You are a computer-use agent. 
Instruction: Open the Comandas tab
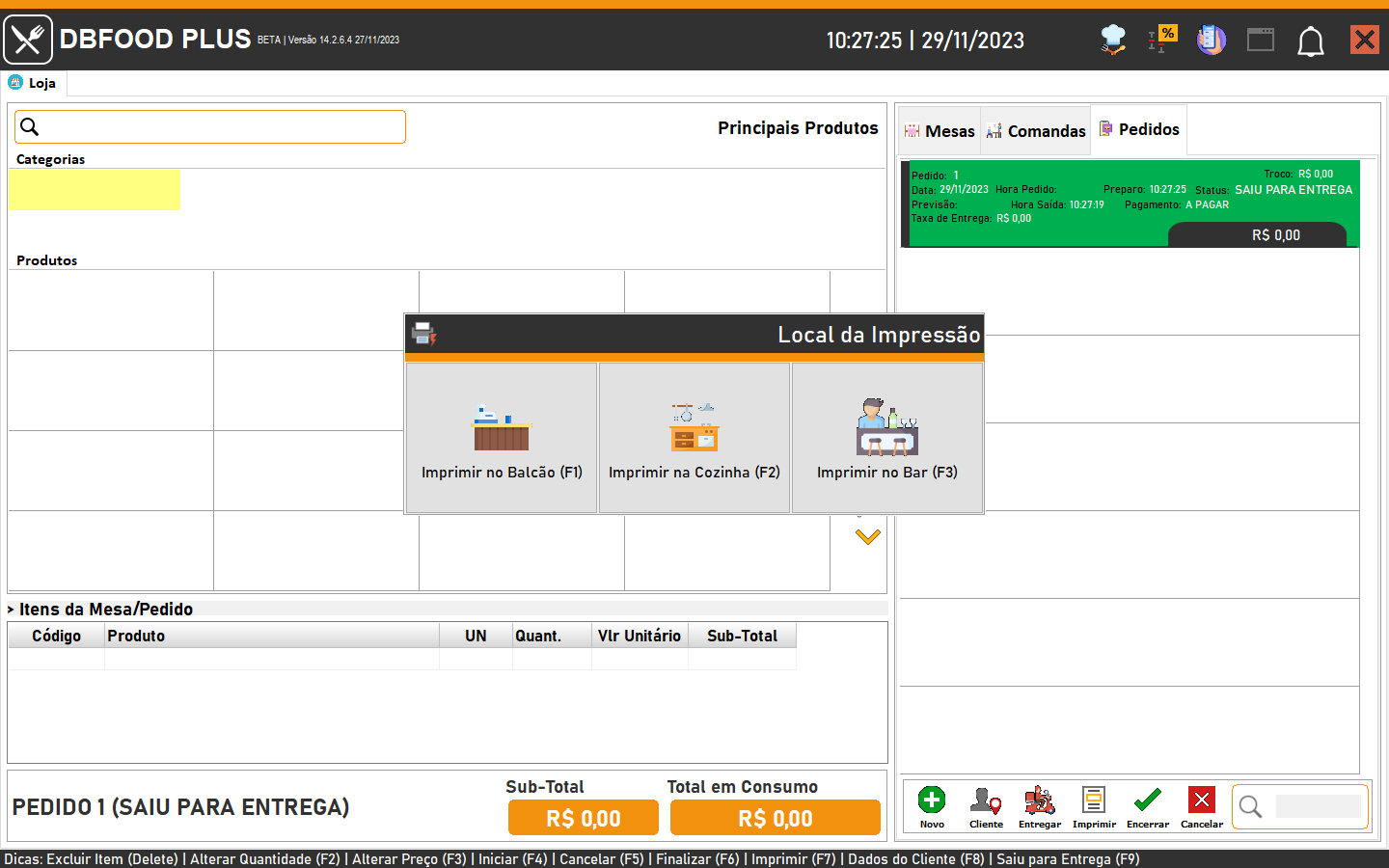pyautogui.click(x=1036, y=131)
